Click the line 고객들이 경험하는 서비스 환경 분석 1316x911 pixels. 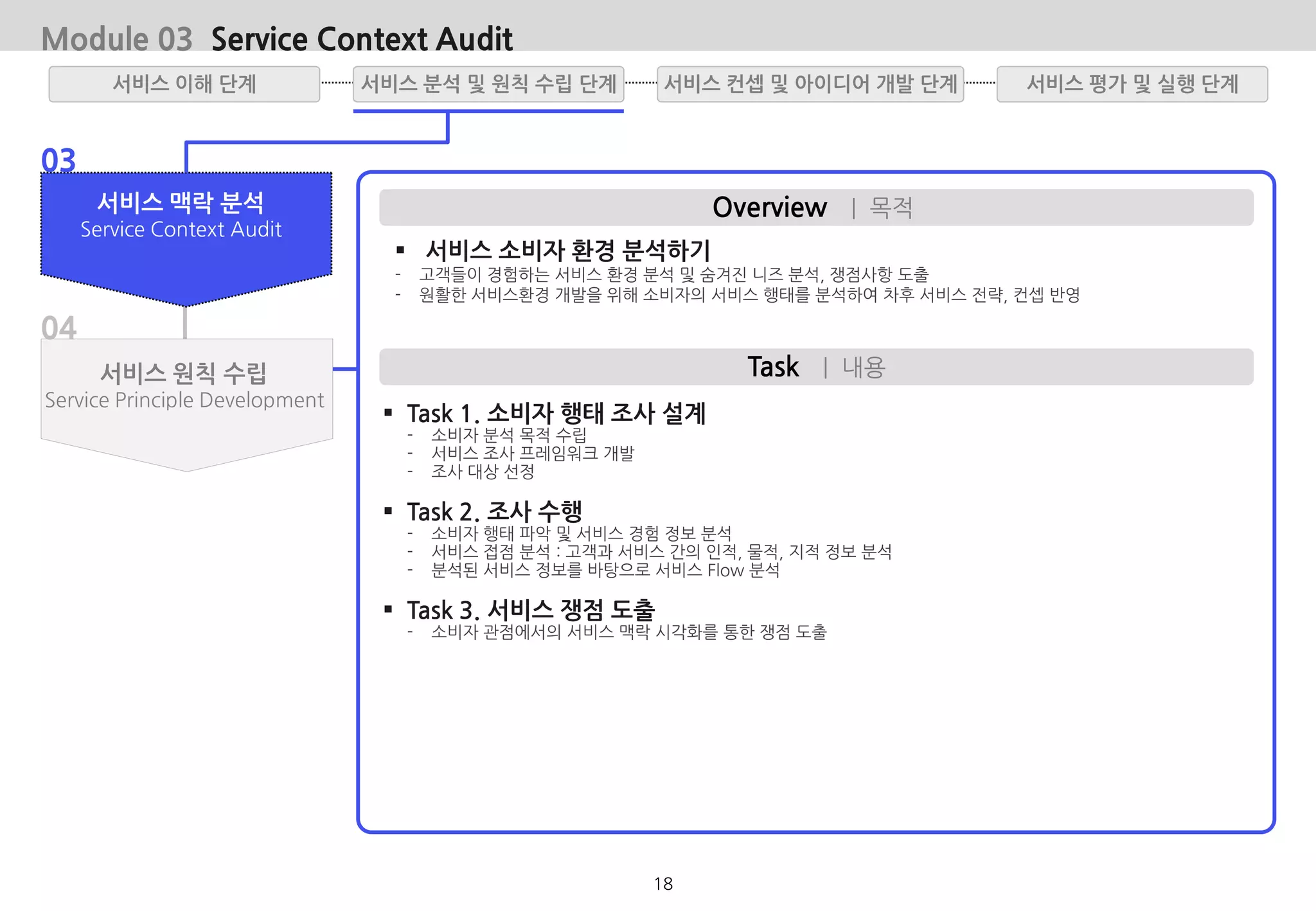click(x=674, y=275)
